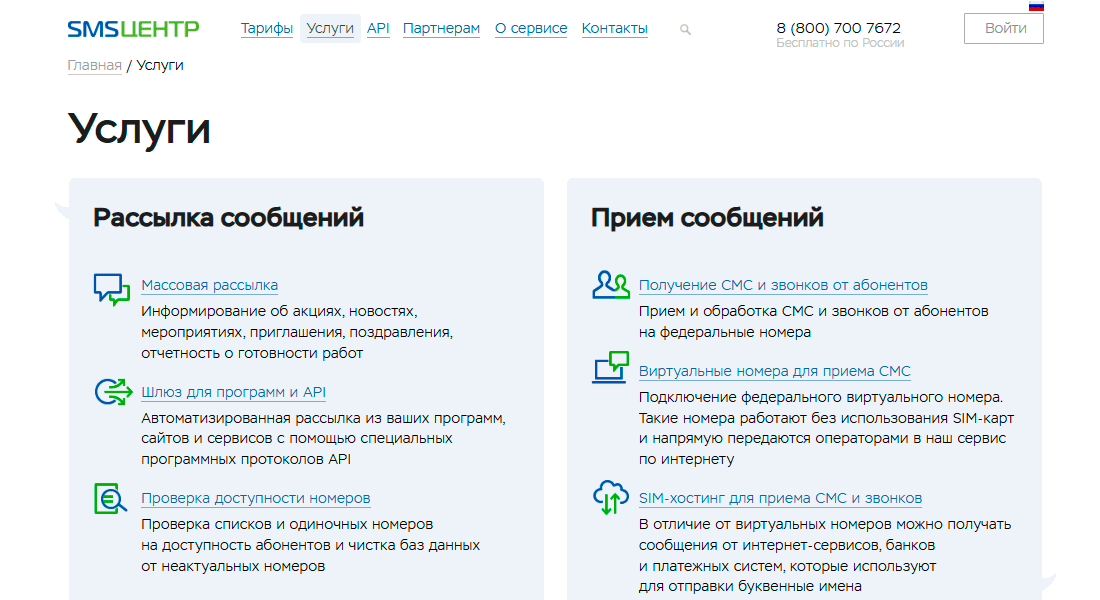Click the virtual numbers laptop icon
This screenshot has height=600, width=1100.
(610, 367)
